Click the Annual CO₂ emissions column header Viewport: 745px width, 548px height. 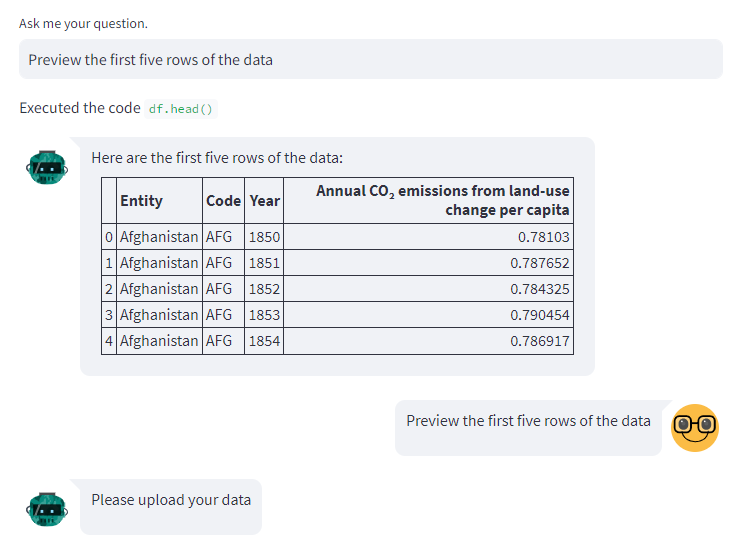[x=443, y=200]
